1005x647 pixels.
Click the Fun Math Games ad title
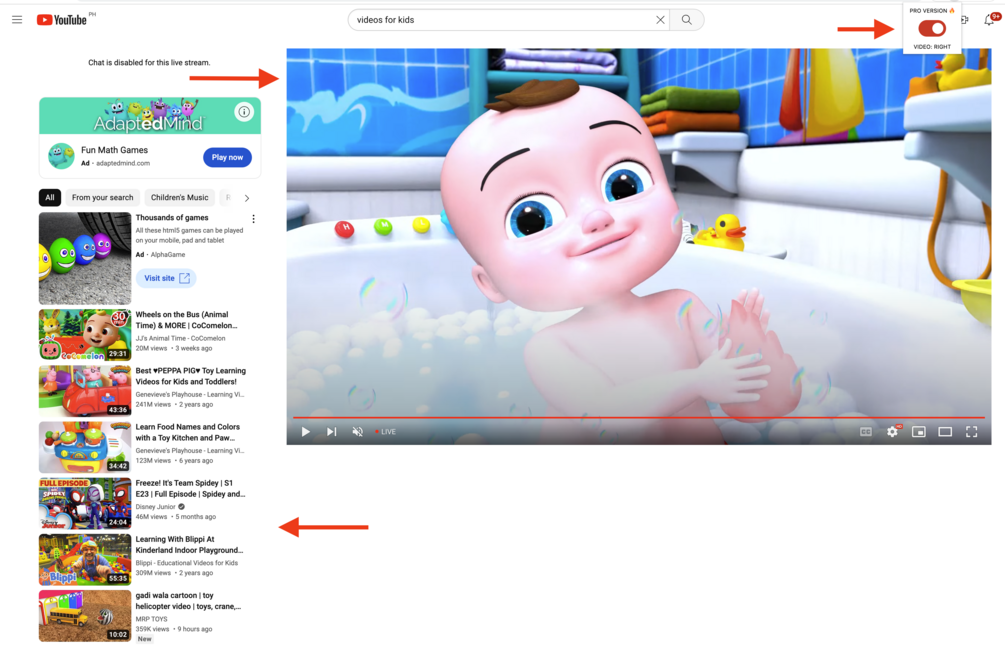[x=114, y=150]
